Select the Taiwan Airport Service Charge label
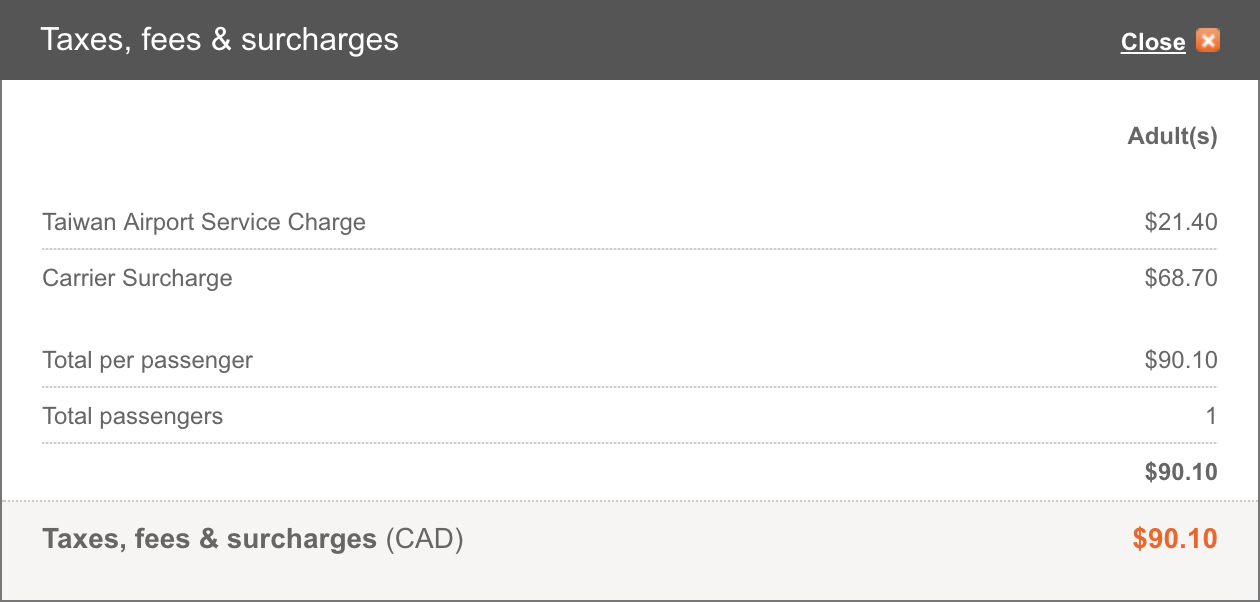This screenshot has width=1260, height=602. (x=204, y=222)
